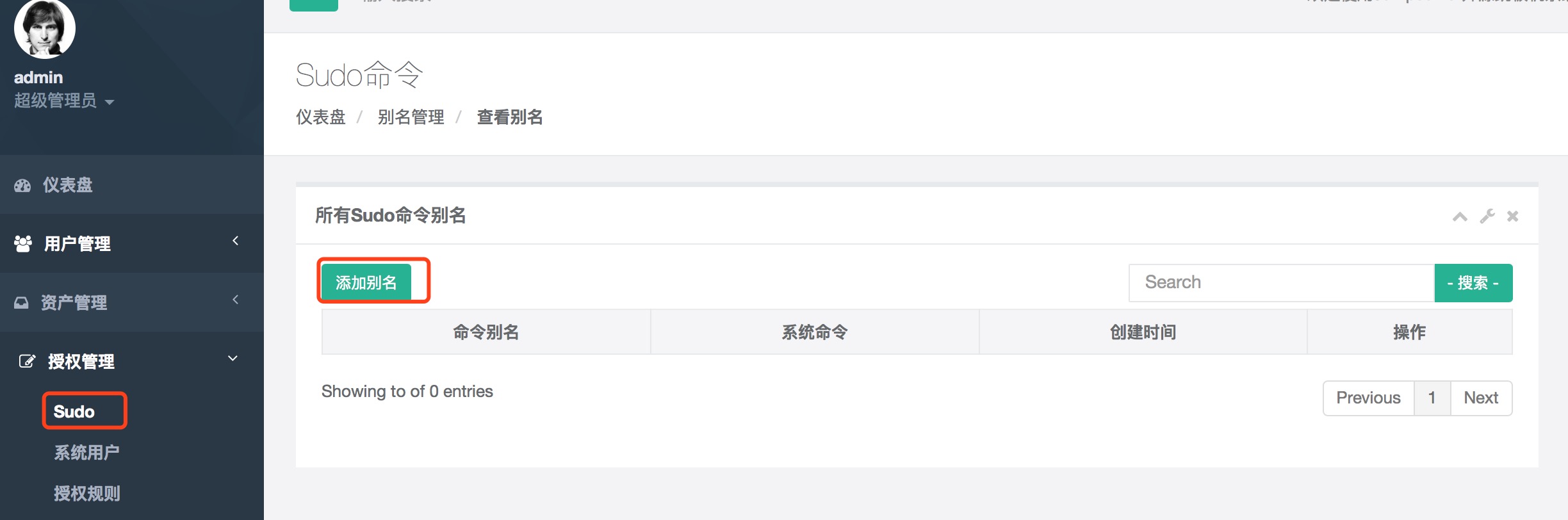Expand the 用户管理 menu chevron
The image size is (1568, 520).
pos(235,241)
